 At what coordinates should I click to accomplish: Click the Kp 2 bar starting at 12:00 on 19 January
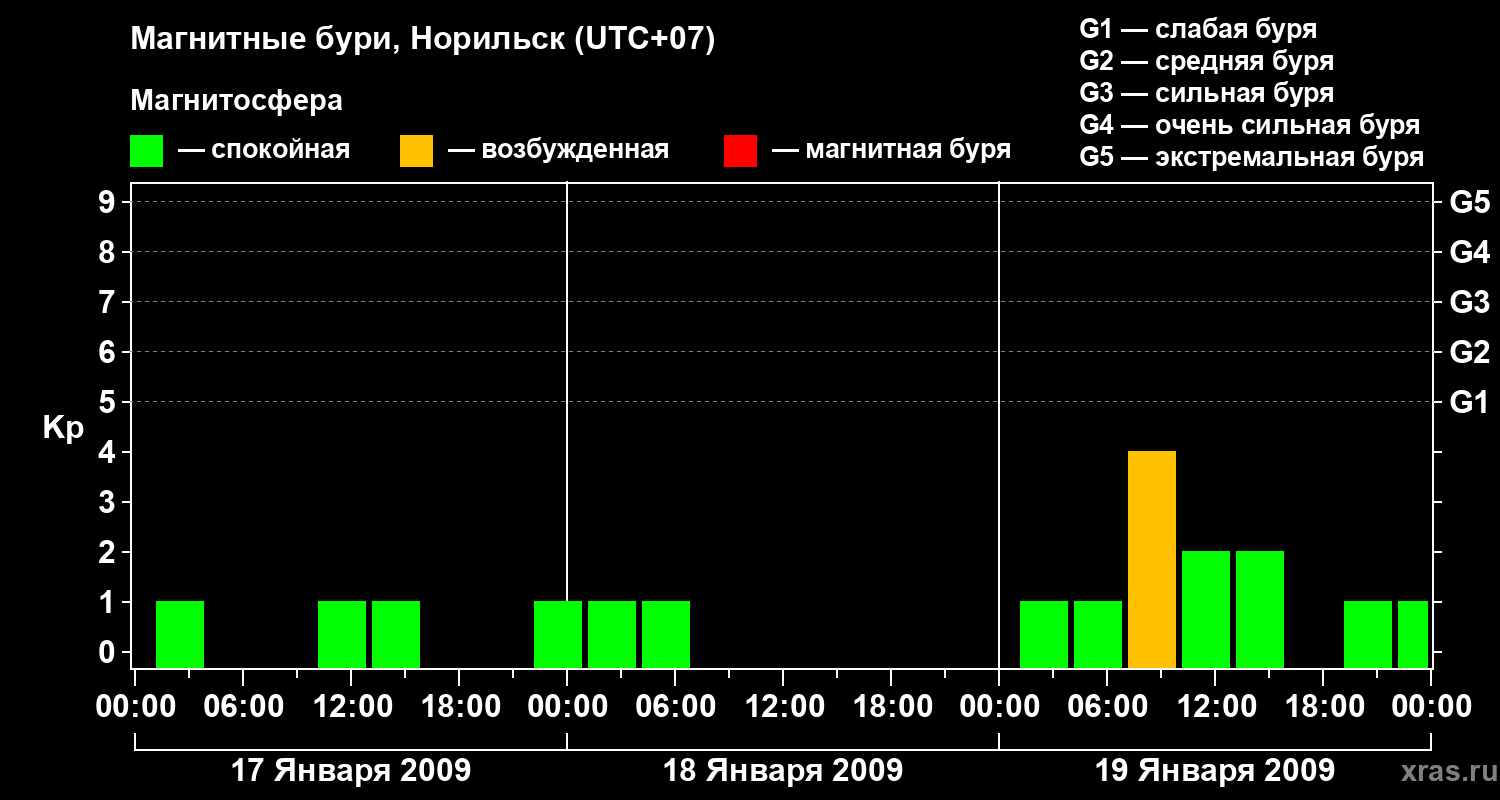(x=1206, y=609)
